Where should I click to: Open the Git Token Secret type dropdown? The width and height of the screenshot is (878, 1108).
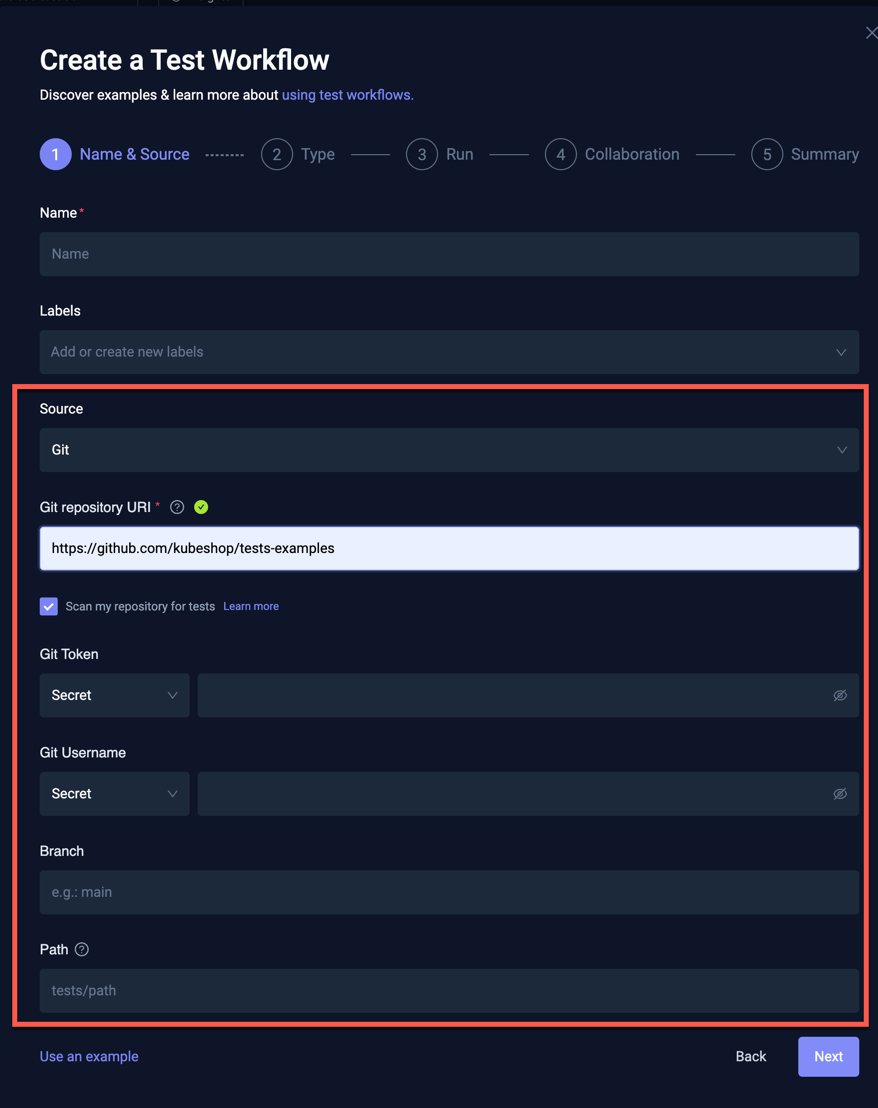pyautogui.click(x=114, y=695)
